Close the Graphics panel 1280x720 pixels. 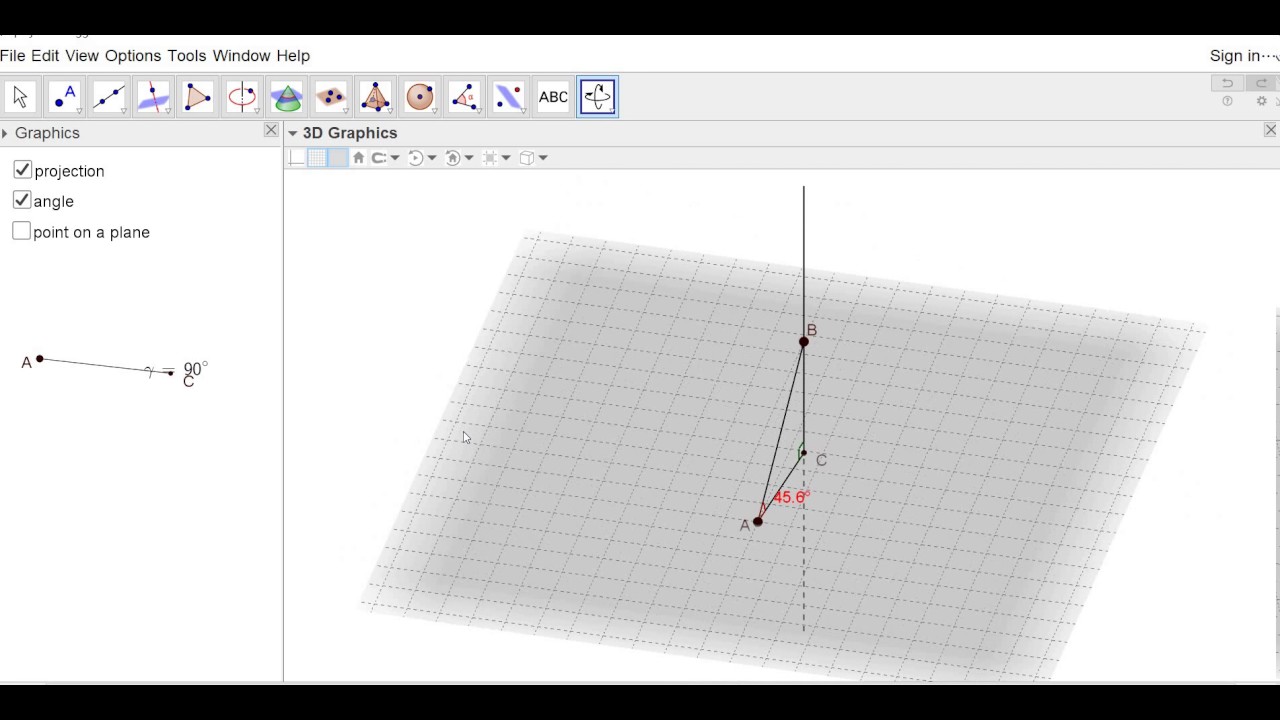click(271, 131)
